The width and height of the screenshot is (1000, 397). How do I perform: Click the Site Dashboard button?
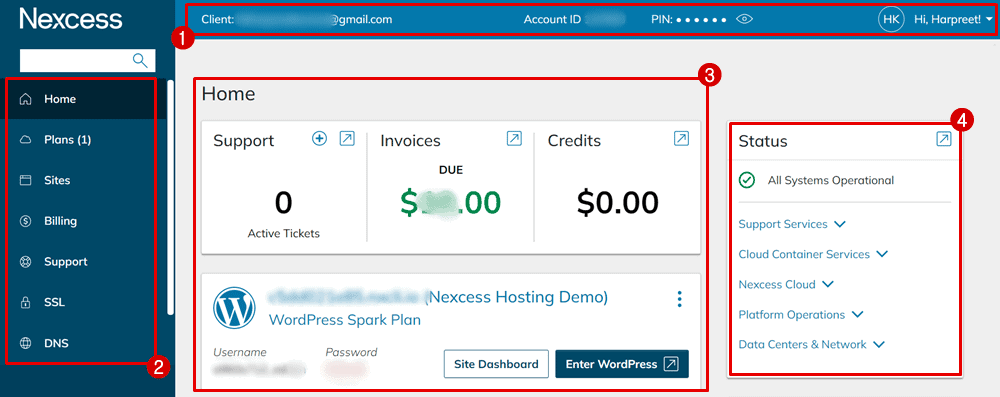point(496,364)
